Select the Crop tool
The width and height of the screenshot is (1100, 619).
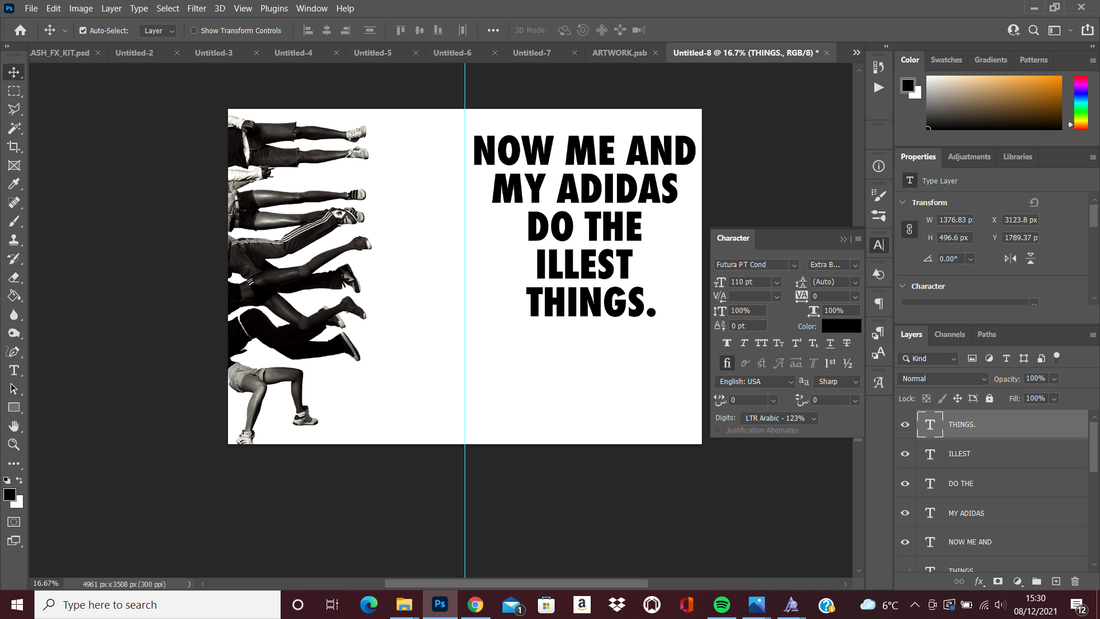click(x=14, y=147)
